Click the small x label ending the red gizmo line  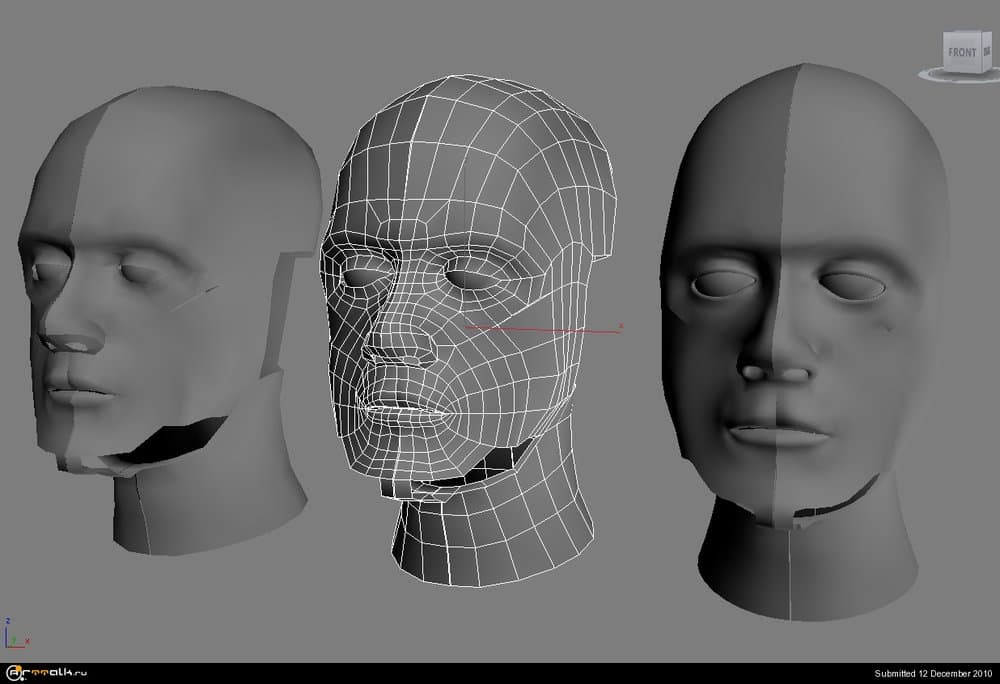click(x=620, y=325)
